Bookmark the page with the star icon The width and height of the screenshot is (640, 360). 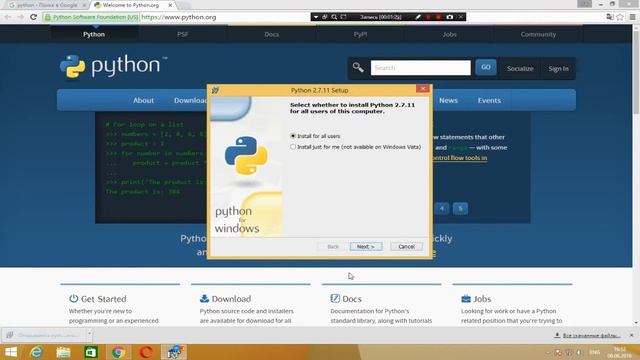tap(620, 17)
